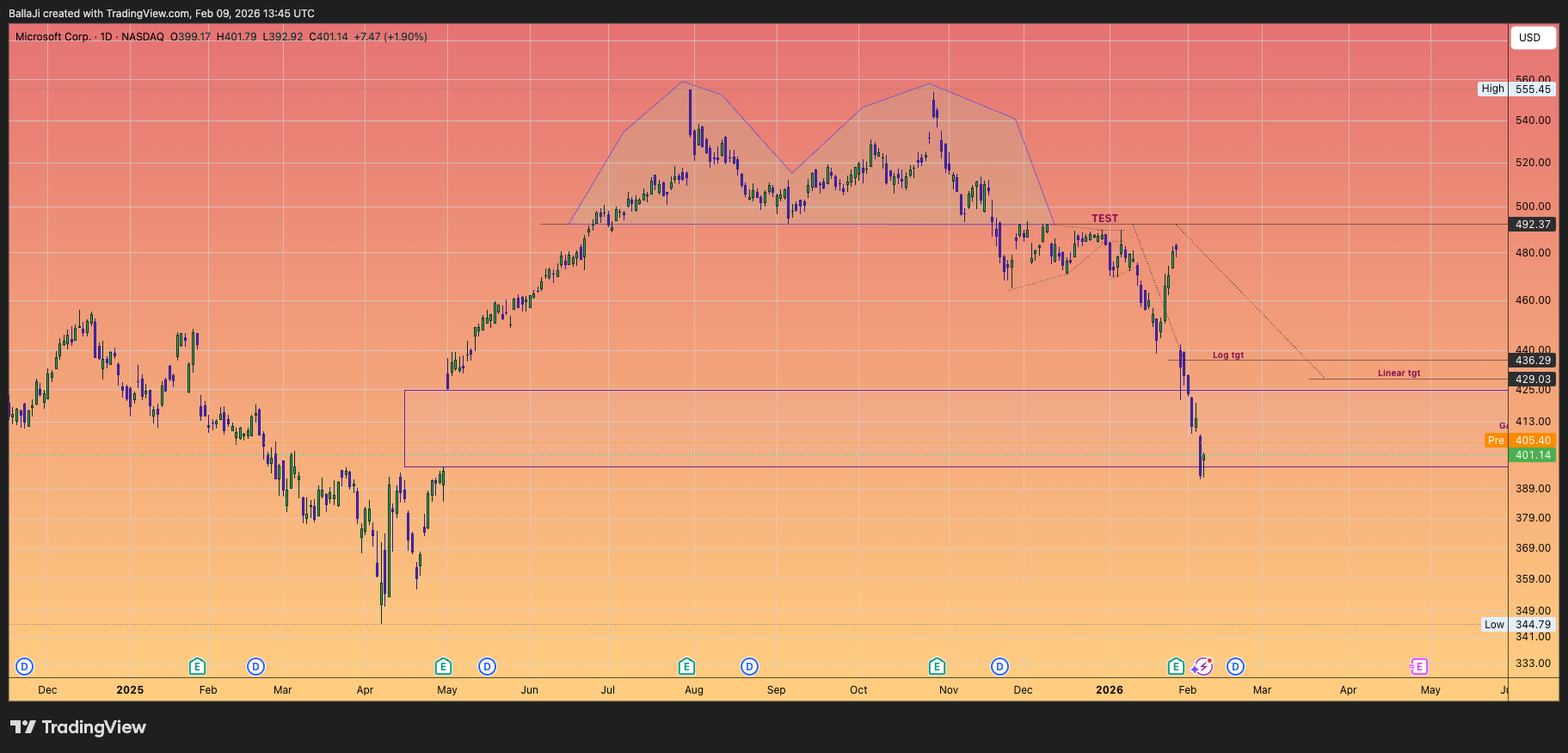The height and width of the screenshot is (753, 1568).
Task: Open the earnings marker for late January 2025
Action: 197,666
